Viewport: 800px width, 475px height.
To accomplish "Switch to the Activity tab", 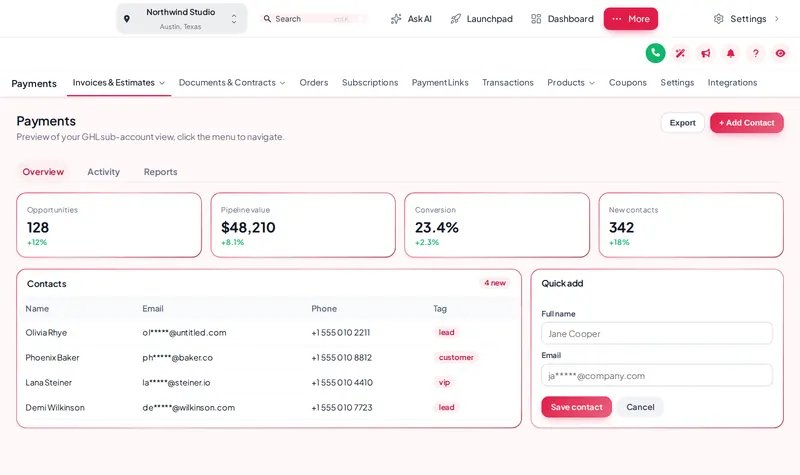I will (104, 172).
